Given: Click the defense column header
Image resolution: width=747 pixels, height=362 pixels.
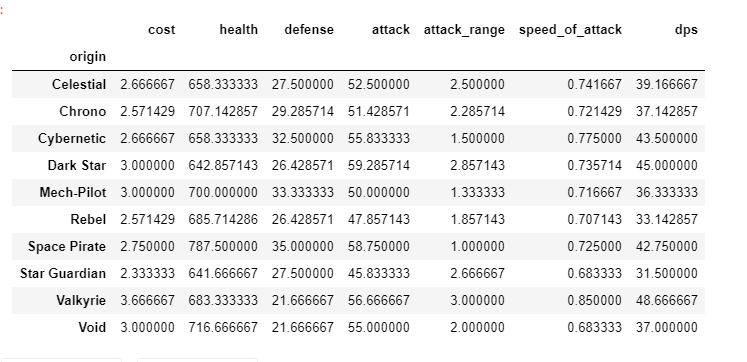Looking at the screenshot, I should click(x=309, y=30).
